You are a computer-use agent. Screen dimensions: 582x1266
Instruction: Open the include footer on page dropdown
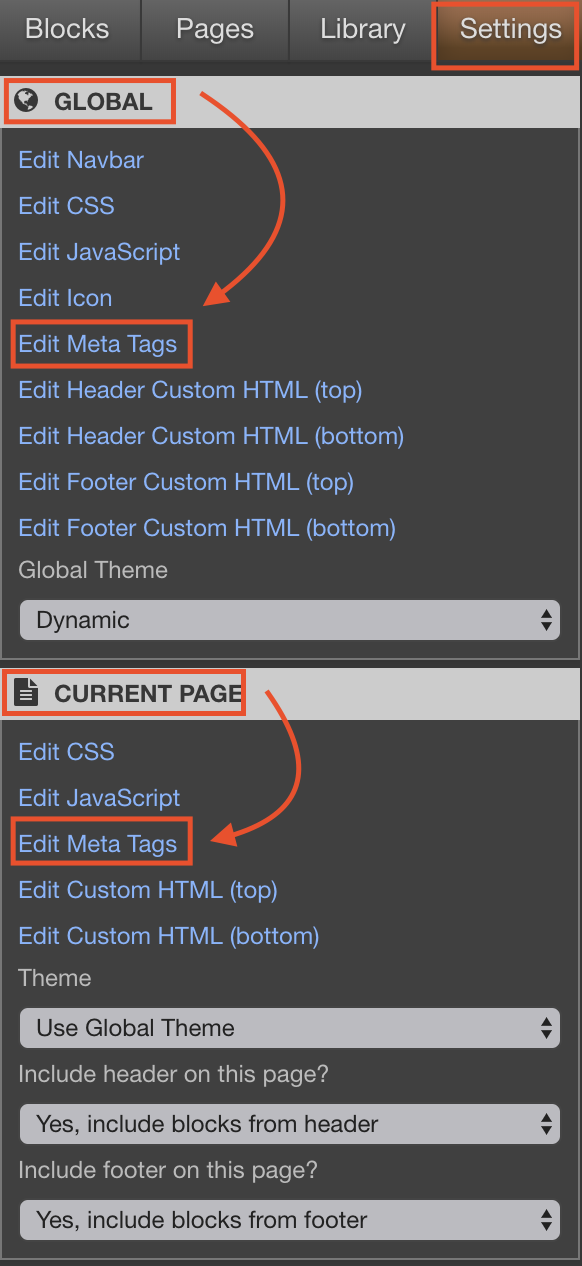click(x=290, y=1220)
